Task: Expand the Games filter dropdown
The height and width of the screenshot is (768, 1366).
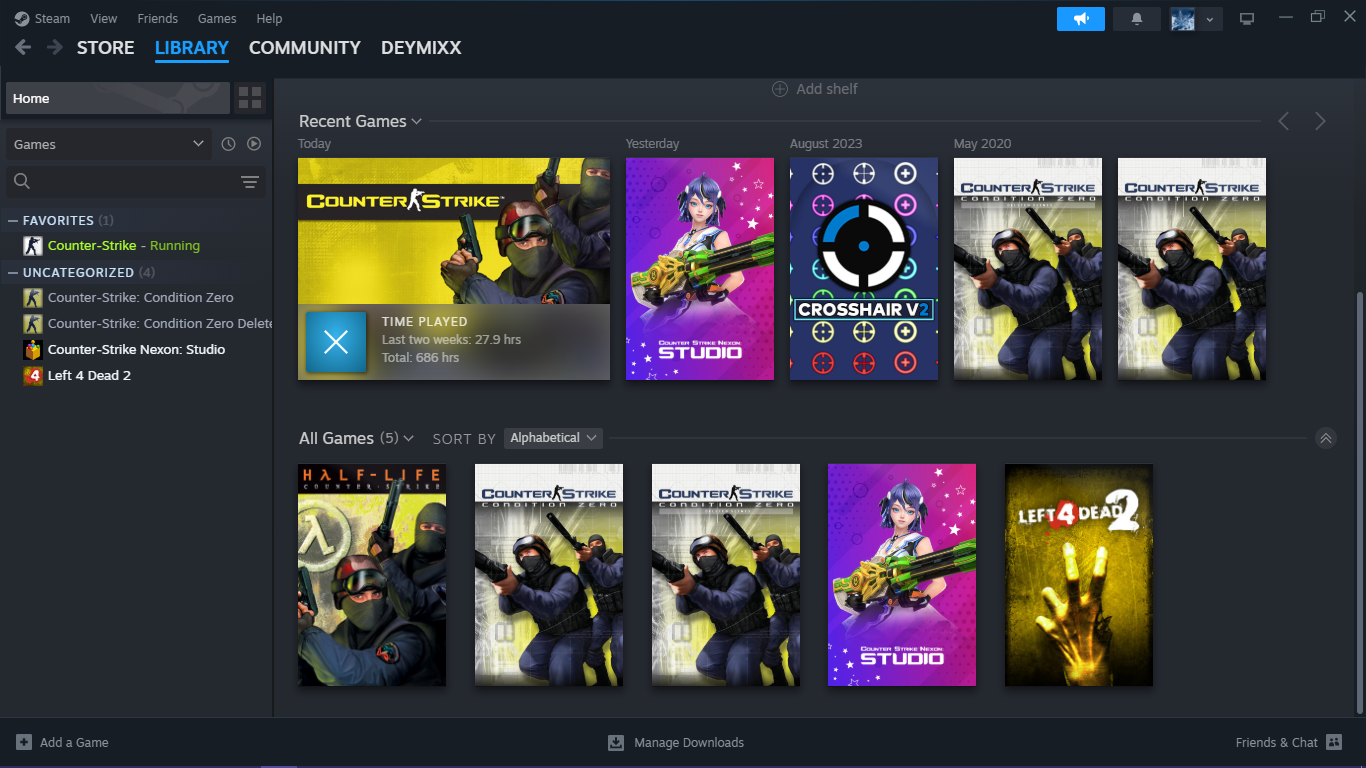Action: pyautogui.click(x=108, y=144)
